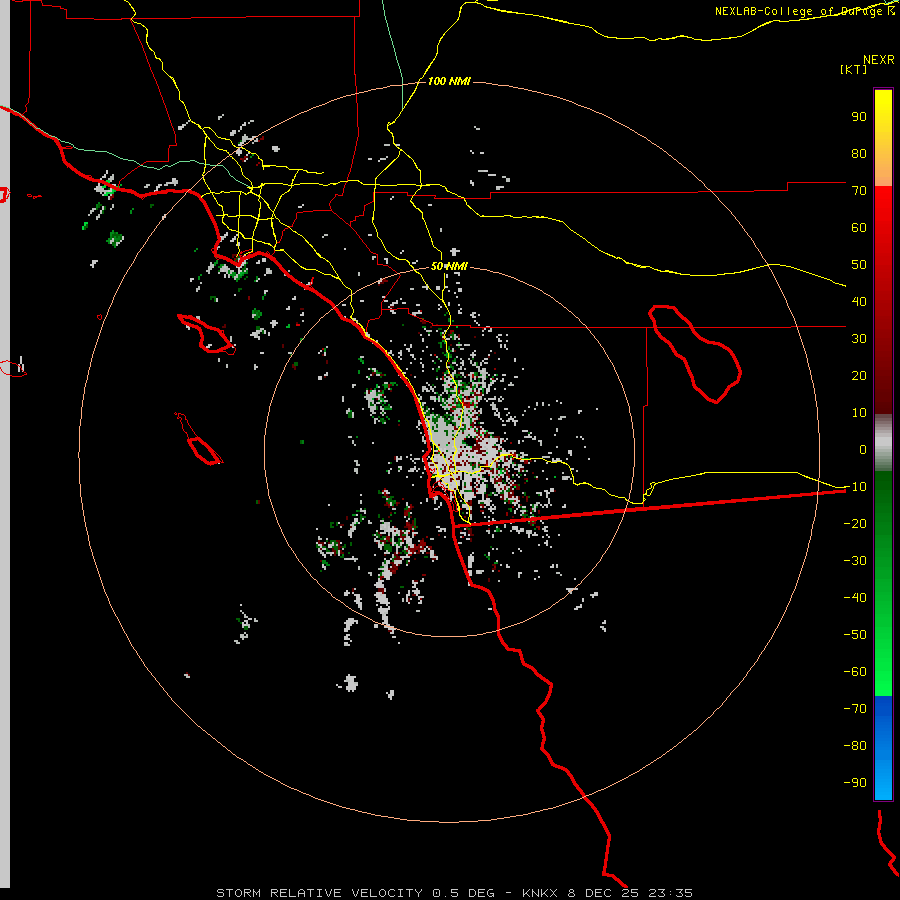Click the positive 90 scale value
Screen dimensions: 900x900
click(859, 117)
